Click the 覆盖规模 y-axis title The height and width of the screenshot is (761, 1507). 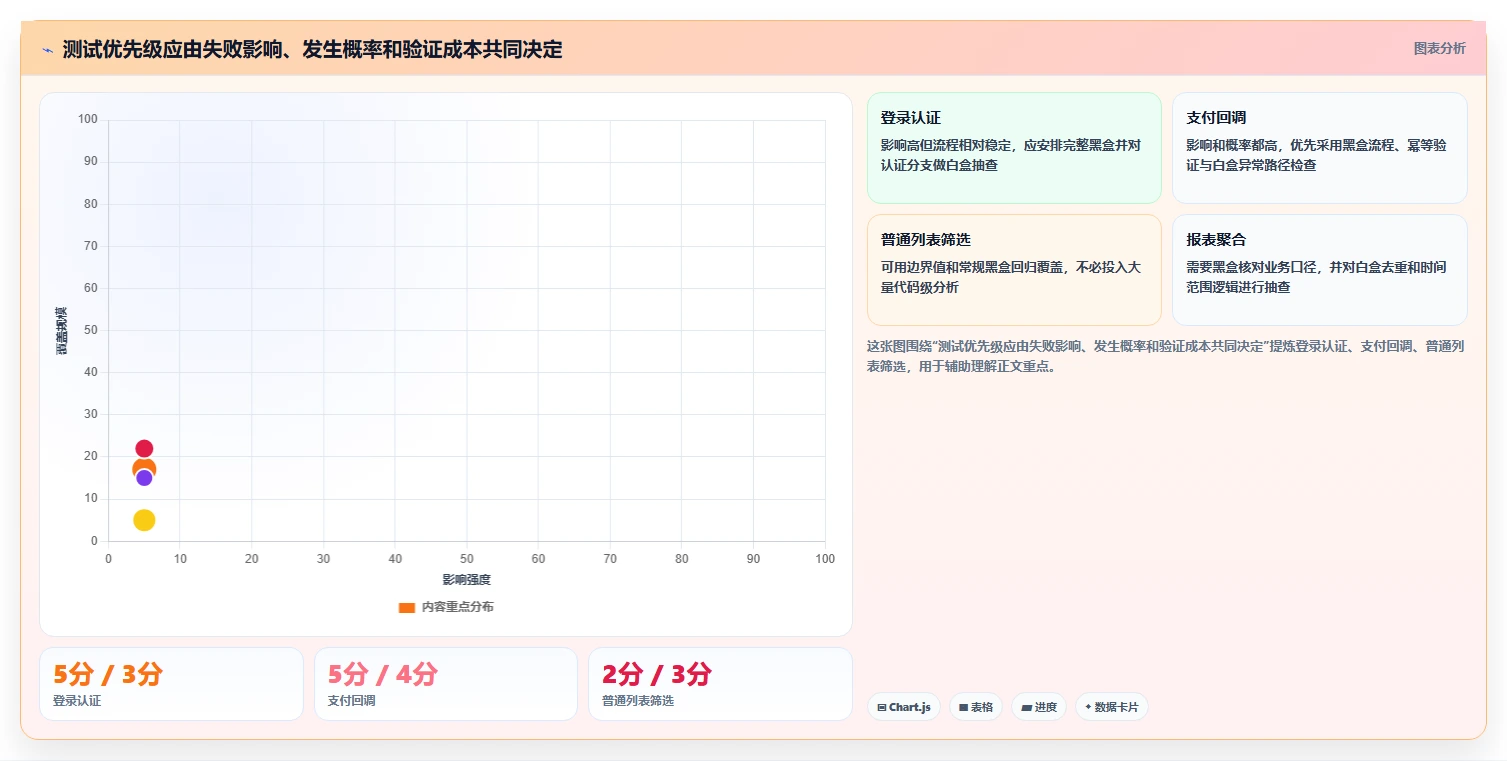pos(61,330)
